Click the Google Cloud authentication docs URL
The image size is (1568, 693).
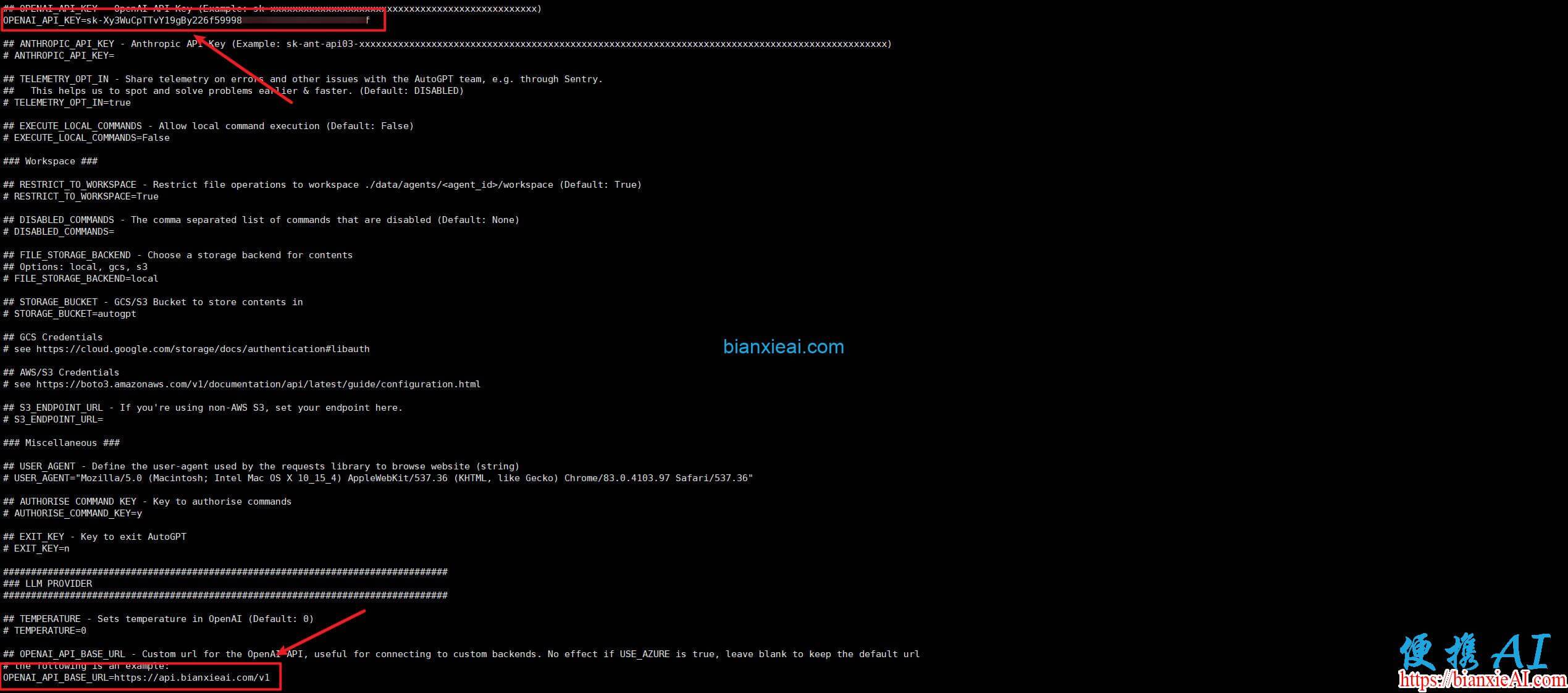[x=203, y=349]
